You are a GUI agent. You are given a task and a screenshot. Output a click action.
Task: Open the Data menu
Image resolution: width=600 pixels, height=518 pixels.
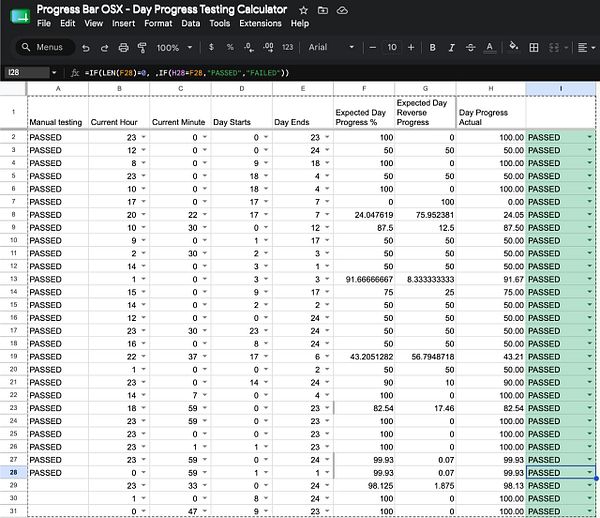[x=191, y=23]
